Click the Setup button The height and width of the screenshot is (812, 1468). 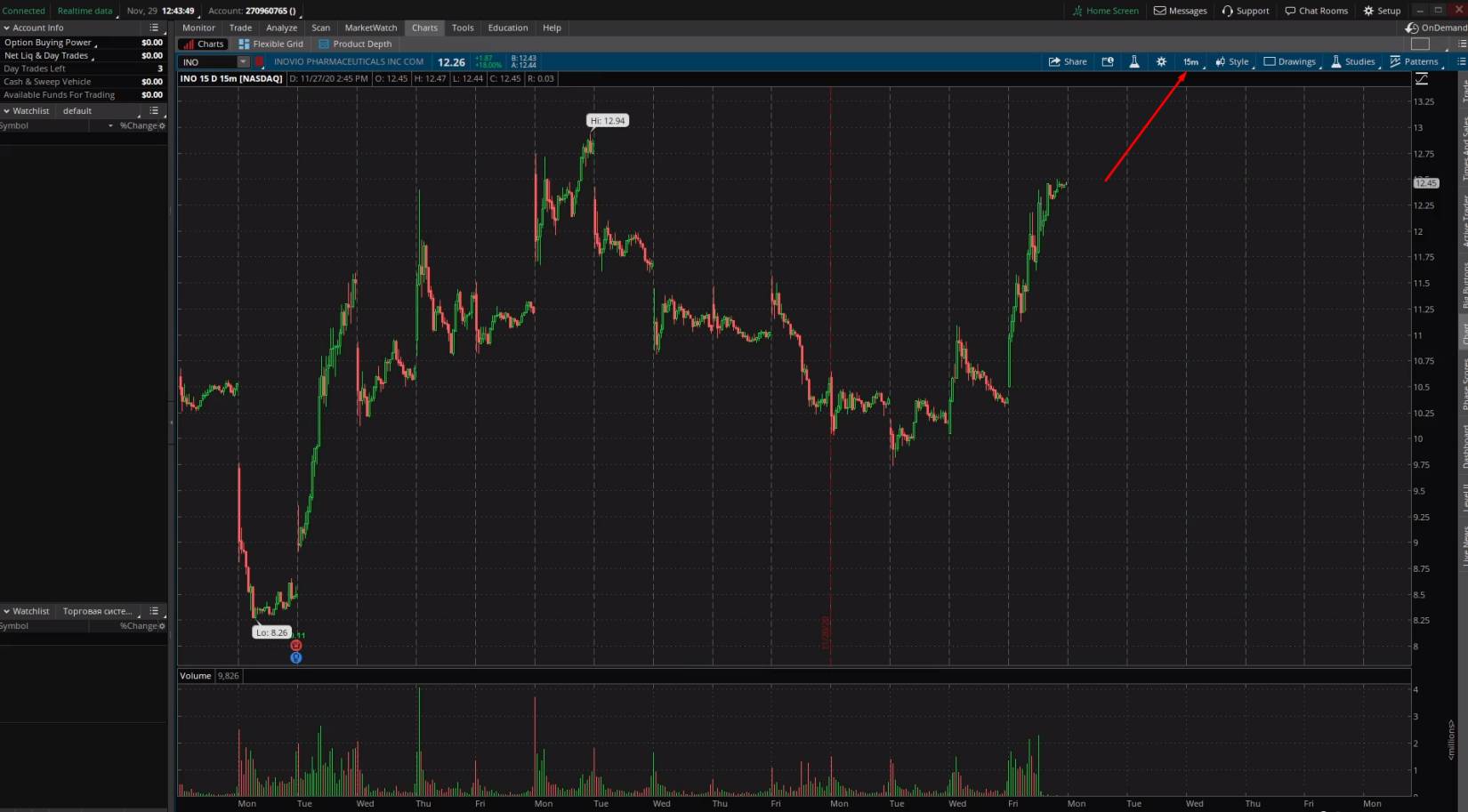coord(1382,11)
